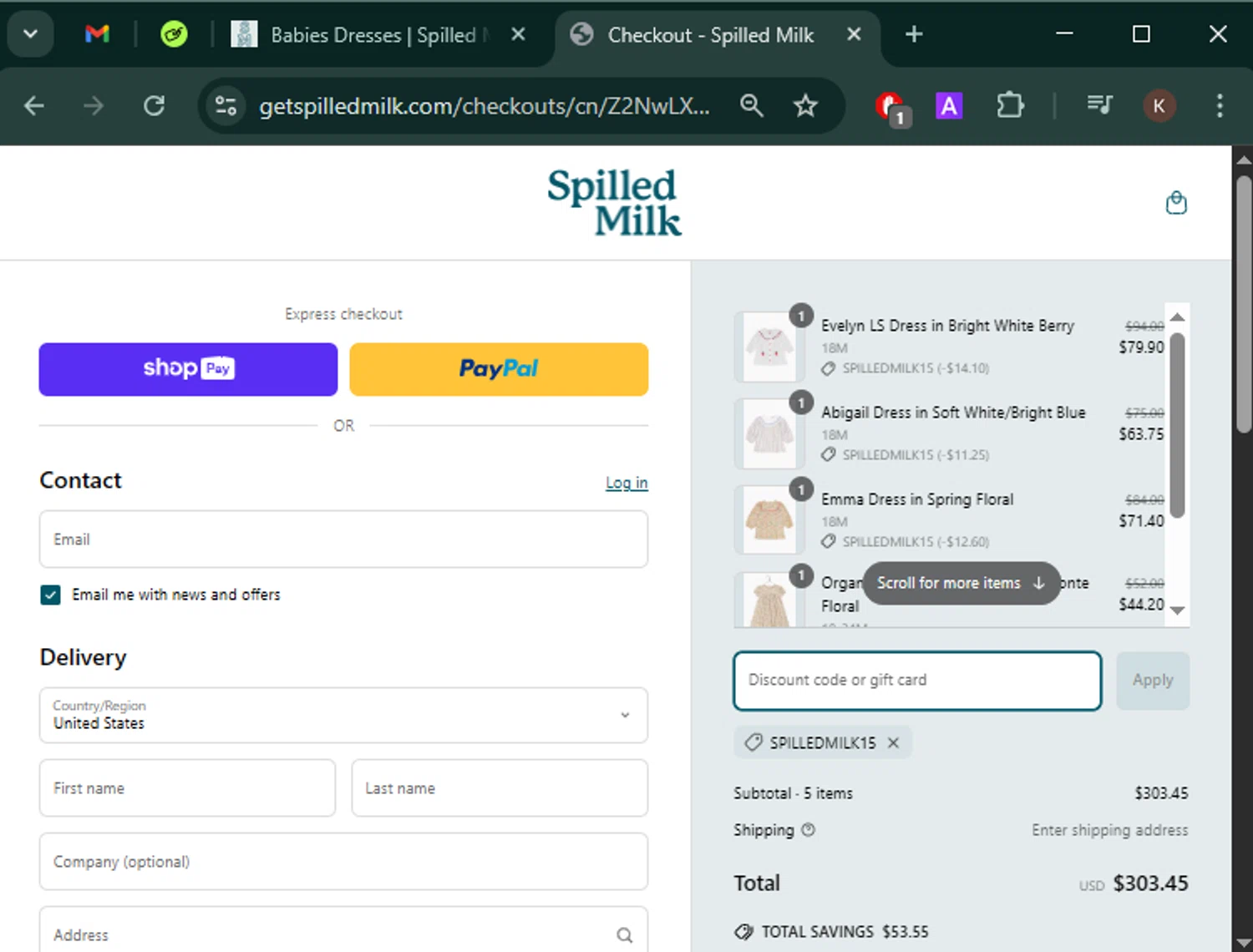Focus the First name field

pyautogui.click(x=187, y=787)
